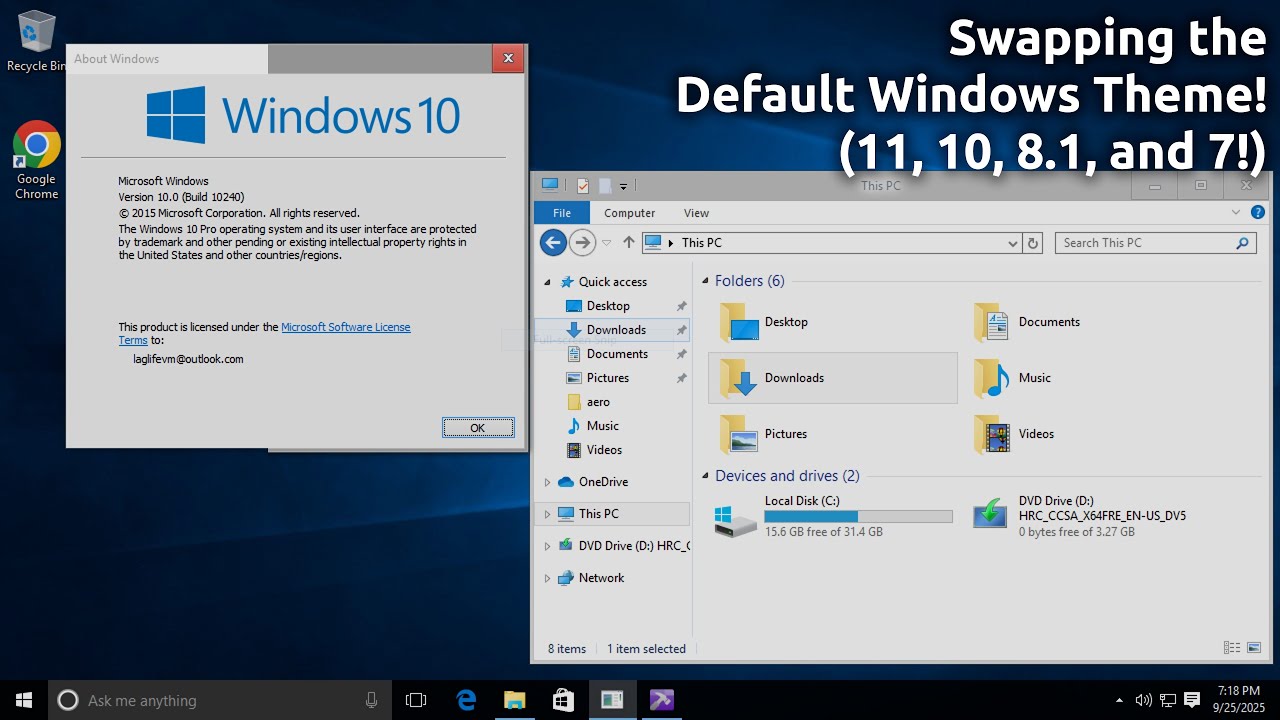
Task: Open the address bar history dropdown
Action: coord(1012,243)
